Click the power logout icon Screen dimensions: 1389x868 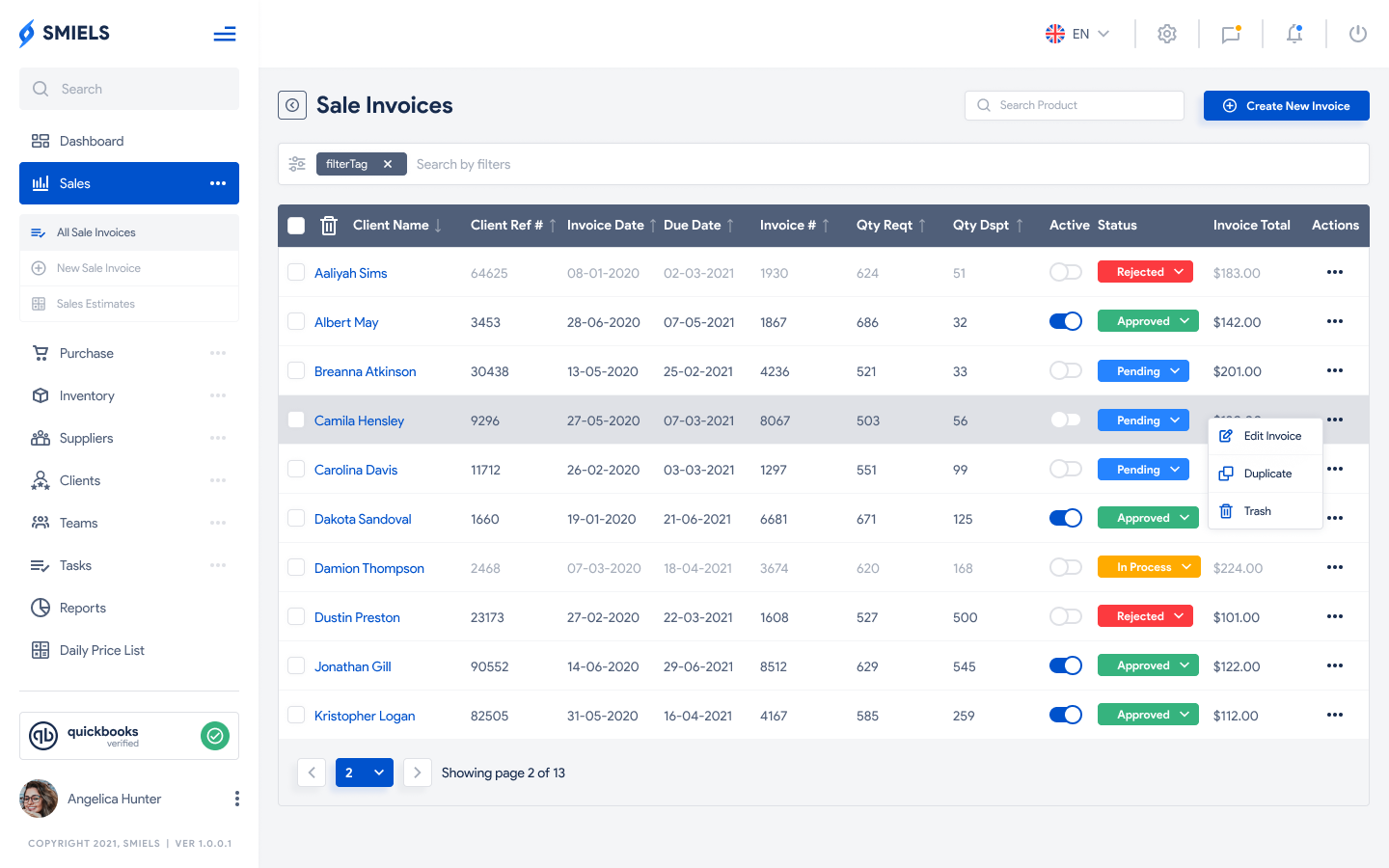[1358, 34]
